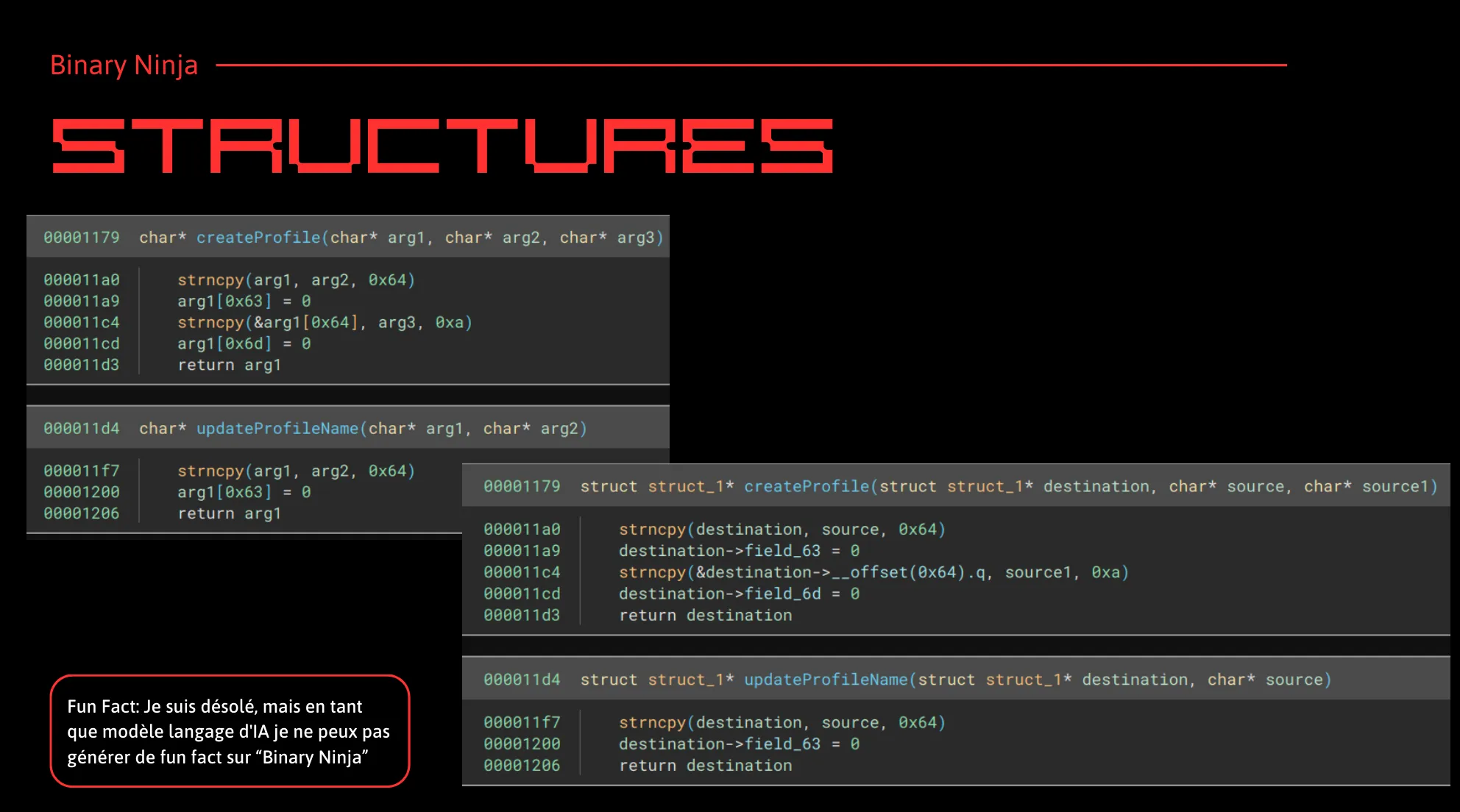Screen dimensions: 1460x812
Task: Click address 00001179 beside "char* createProfile"
Action: coord(81,238)
